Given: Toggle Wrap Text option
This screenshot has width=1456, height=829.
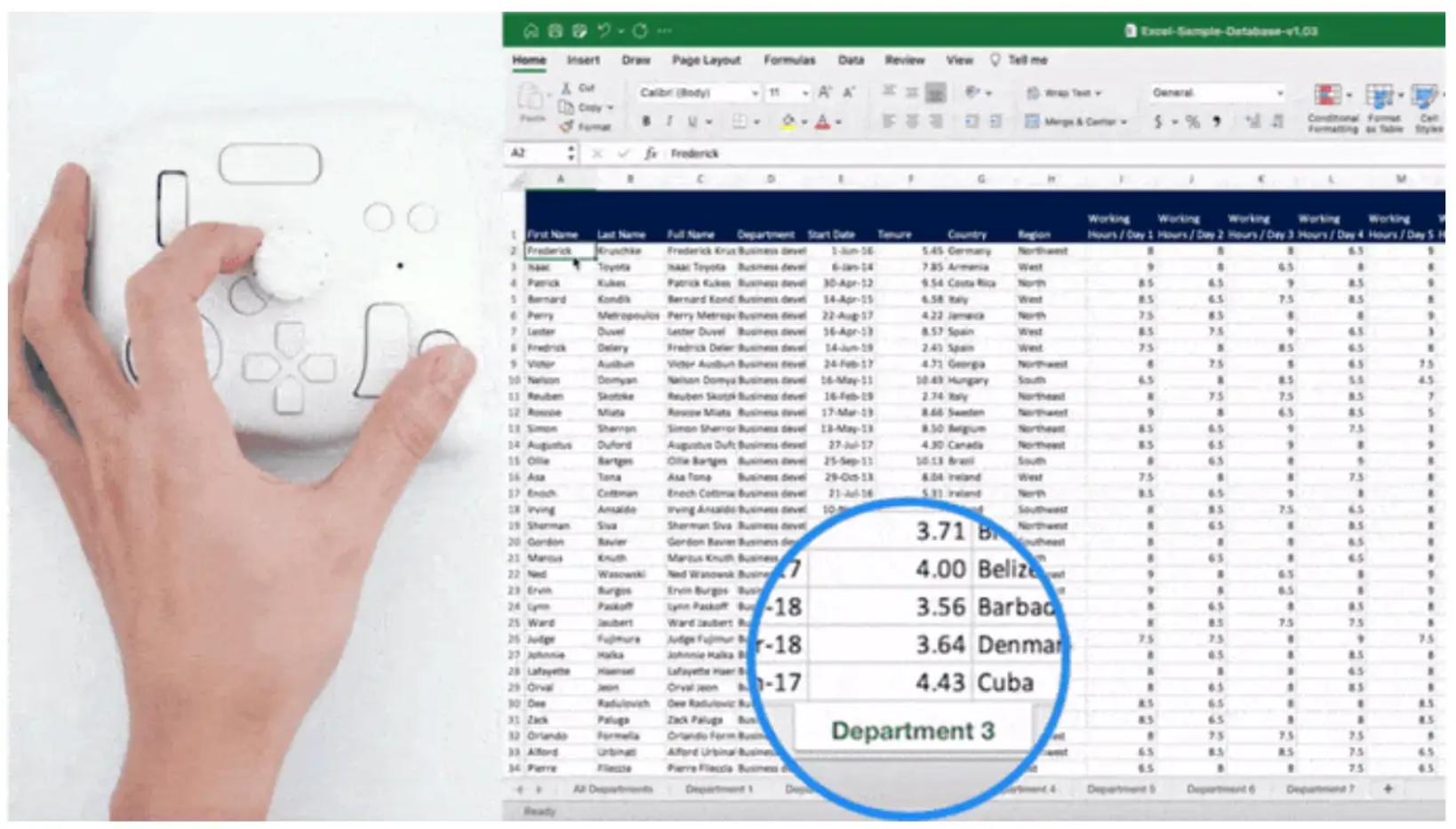Looking at the screenshot, I should pos(1063,92).
